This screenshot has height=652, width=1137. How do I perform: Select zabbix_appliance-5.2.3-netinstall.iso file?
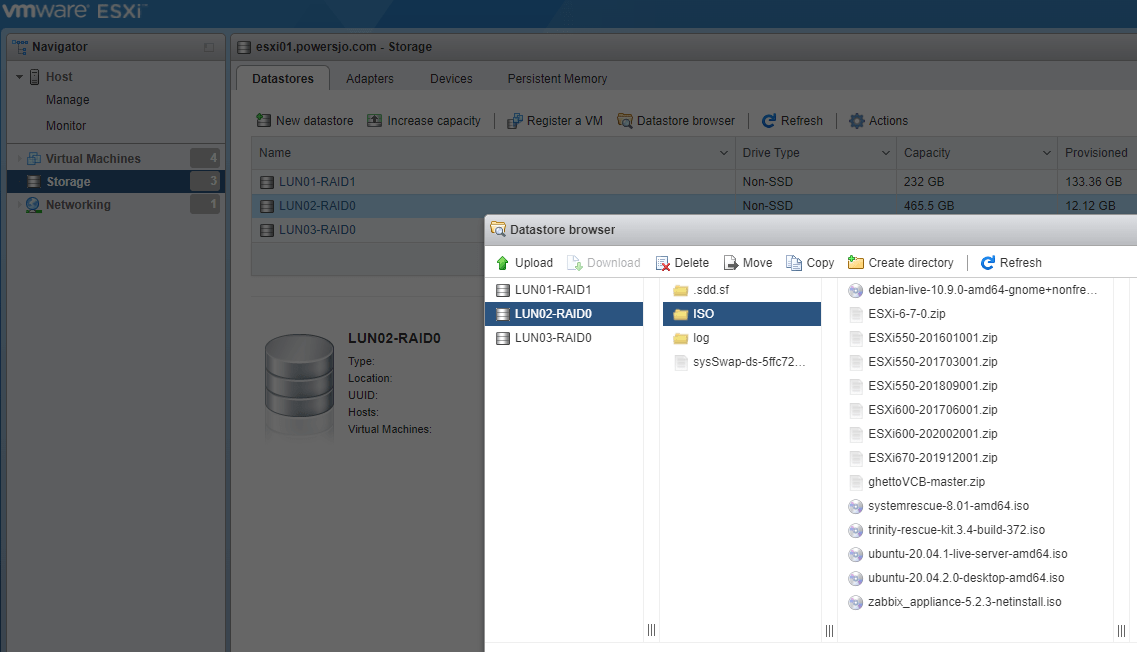955,602
